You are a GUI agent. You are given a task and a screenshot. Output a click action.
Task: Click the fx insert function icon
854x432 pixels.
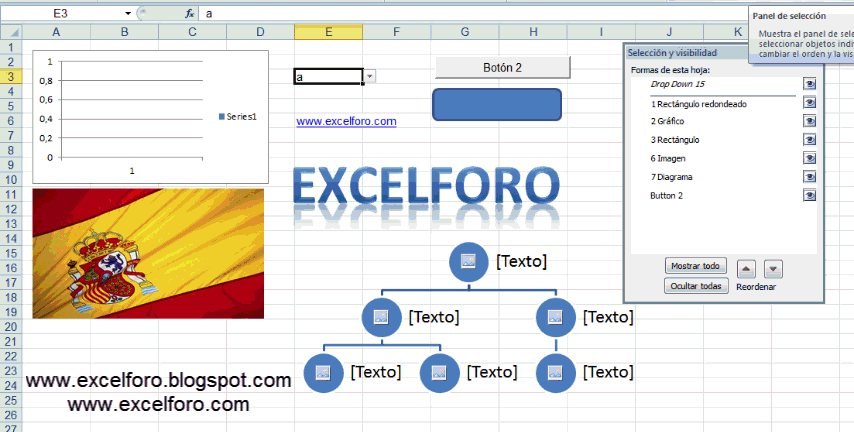coord(190,14)
